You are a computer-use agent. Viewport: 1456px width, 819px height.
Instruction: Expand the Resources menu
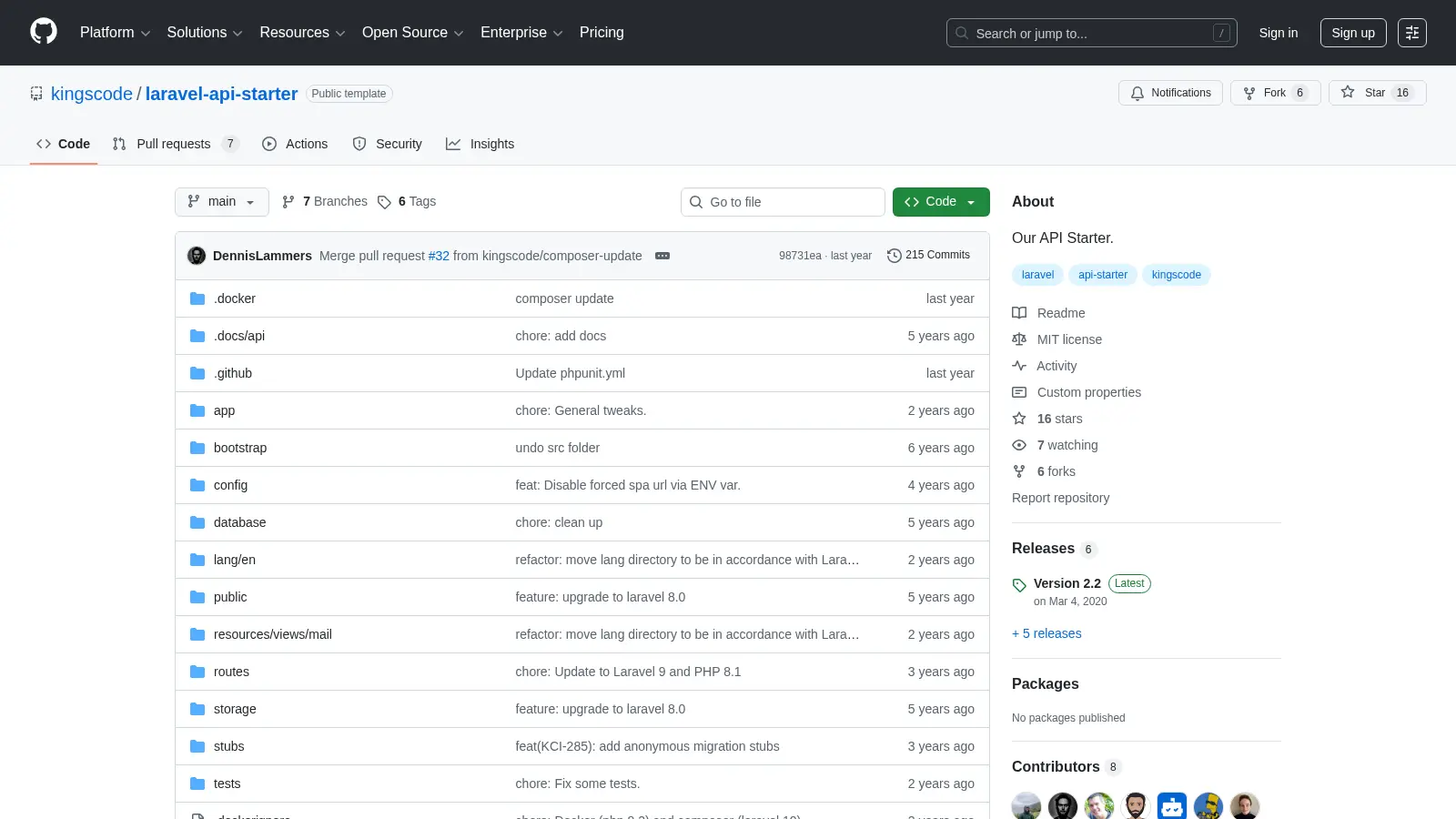coord(302,33)
